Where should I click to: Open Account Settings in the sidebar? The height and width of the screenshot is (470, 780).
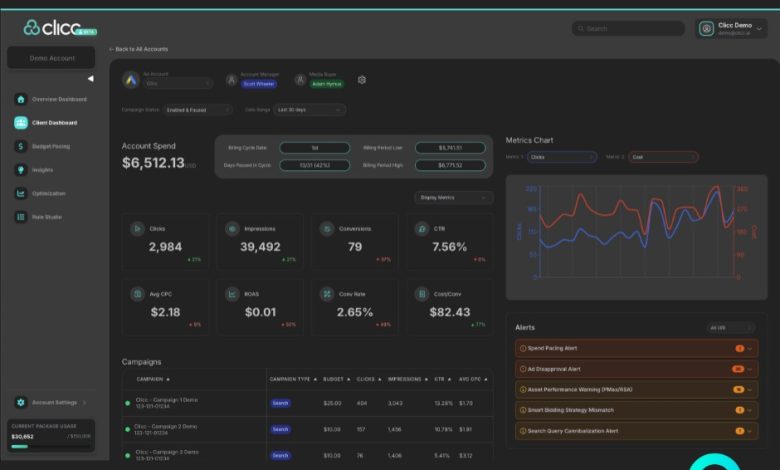[54, 402]
